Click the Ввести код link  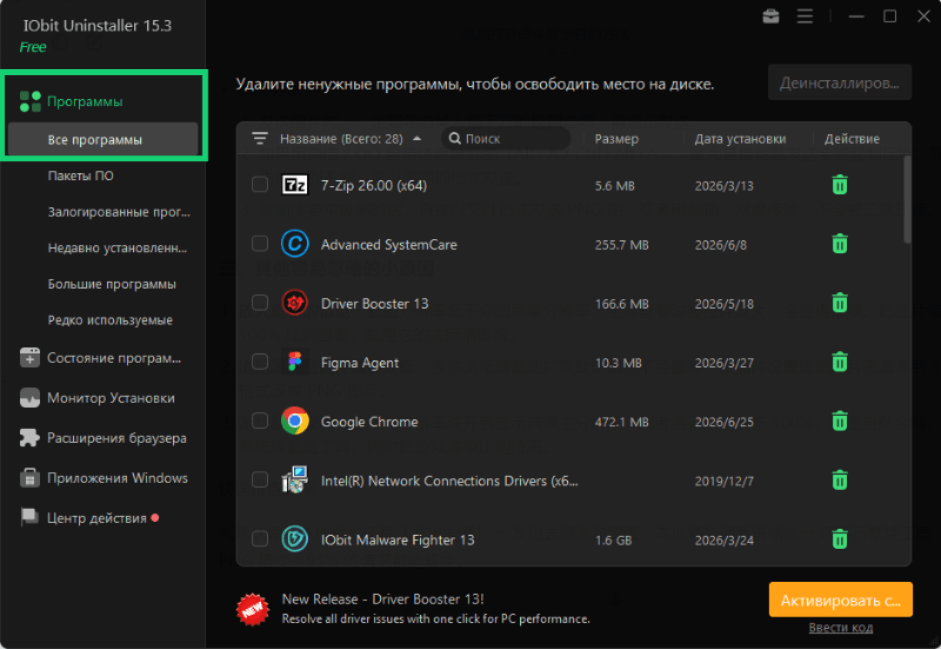point(840,627)
